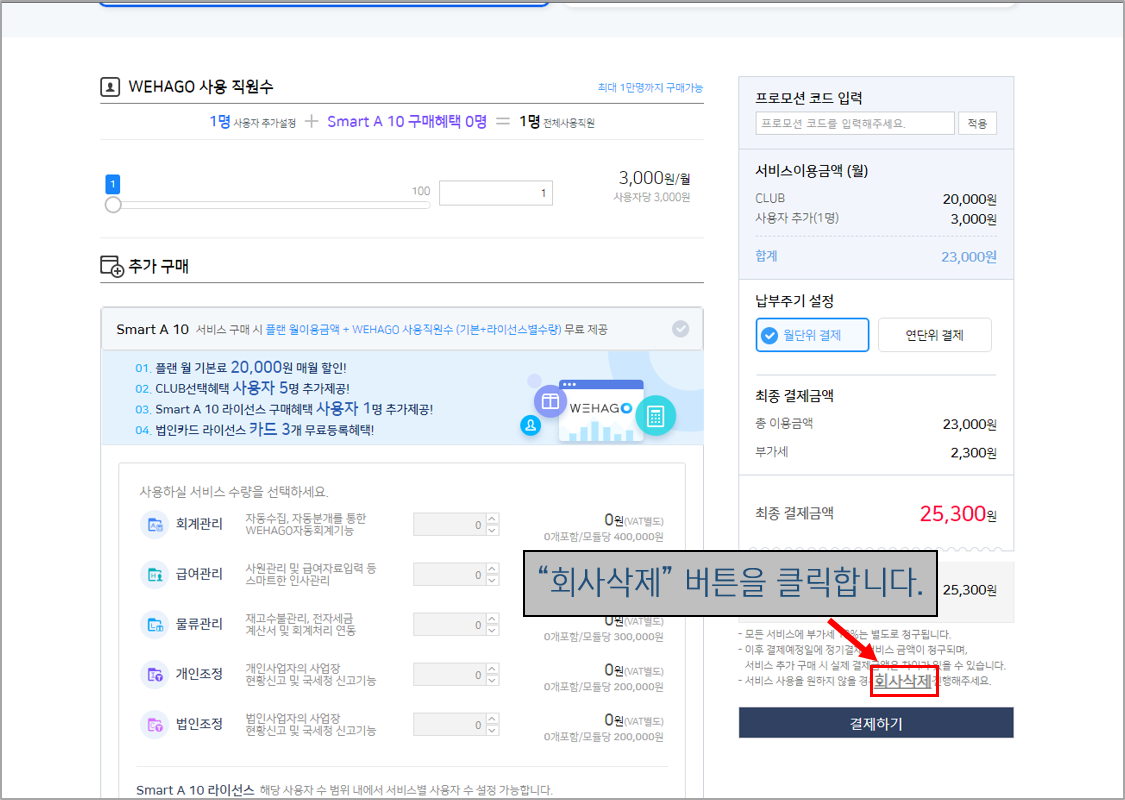Click the 합계 23,000원 total
The height and width of the screenshot is (800, 1125).
coord(969,257)
